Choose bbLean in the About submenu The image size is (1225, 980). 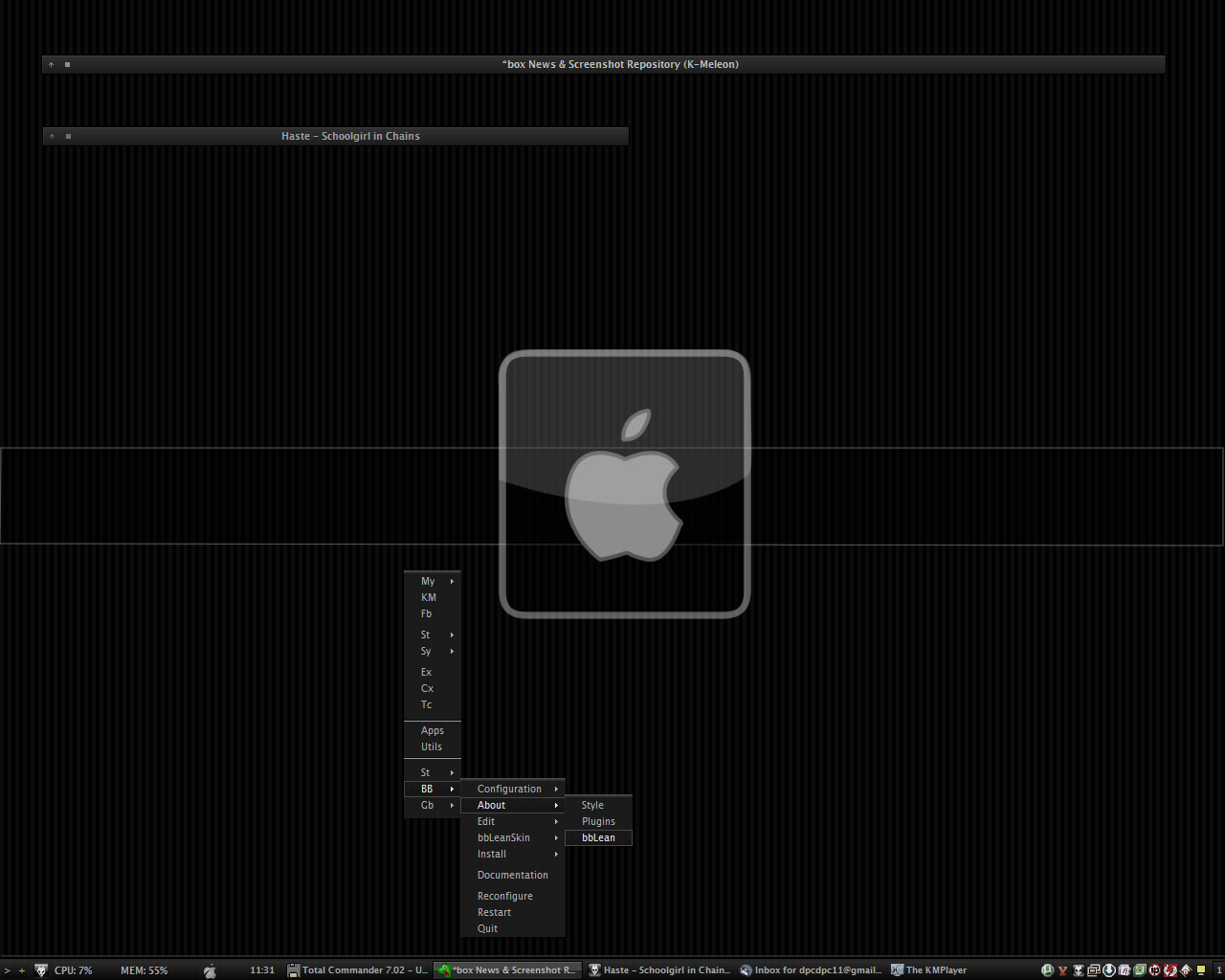(x=598, y=837)
